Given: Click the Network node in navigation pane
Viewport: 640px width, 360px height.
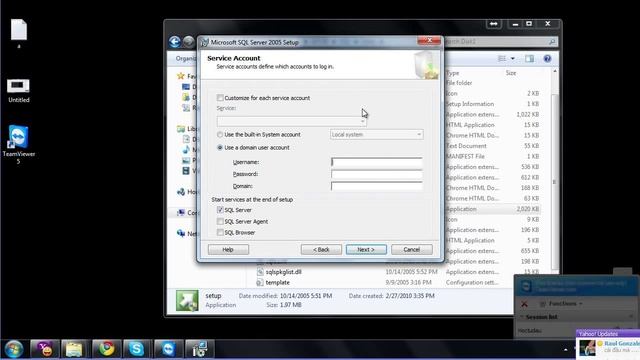Looking at the screenshot, I should click(x=187, y=233).
